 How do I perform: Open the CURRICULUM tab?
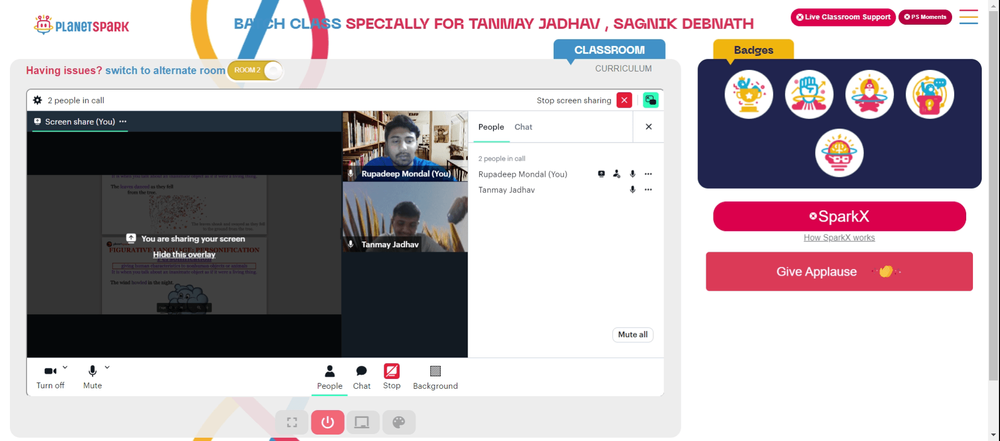(x=623, y=68)
